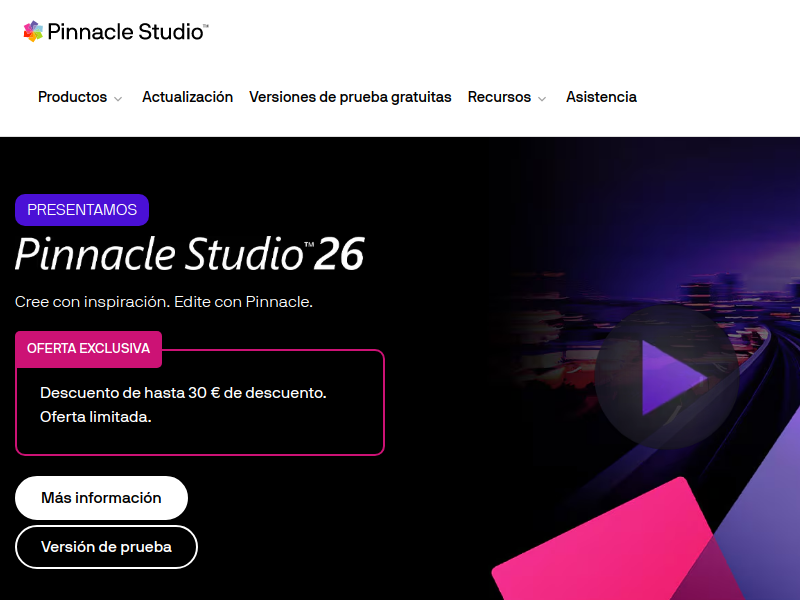
Task: Expand the chevron beside Recursos
Action: pyautogui.click(x=542, y=98)
